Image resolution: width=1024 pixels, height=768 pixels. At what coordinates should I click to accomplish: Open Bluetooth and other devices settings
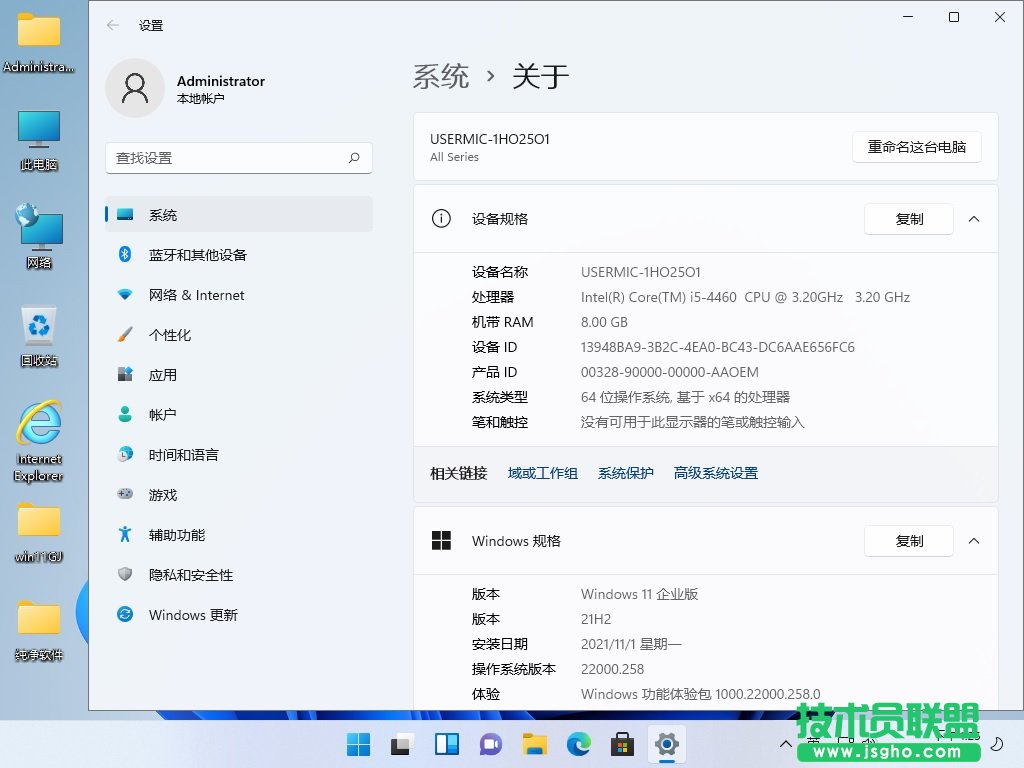(197, 255)
